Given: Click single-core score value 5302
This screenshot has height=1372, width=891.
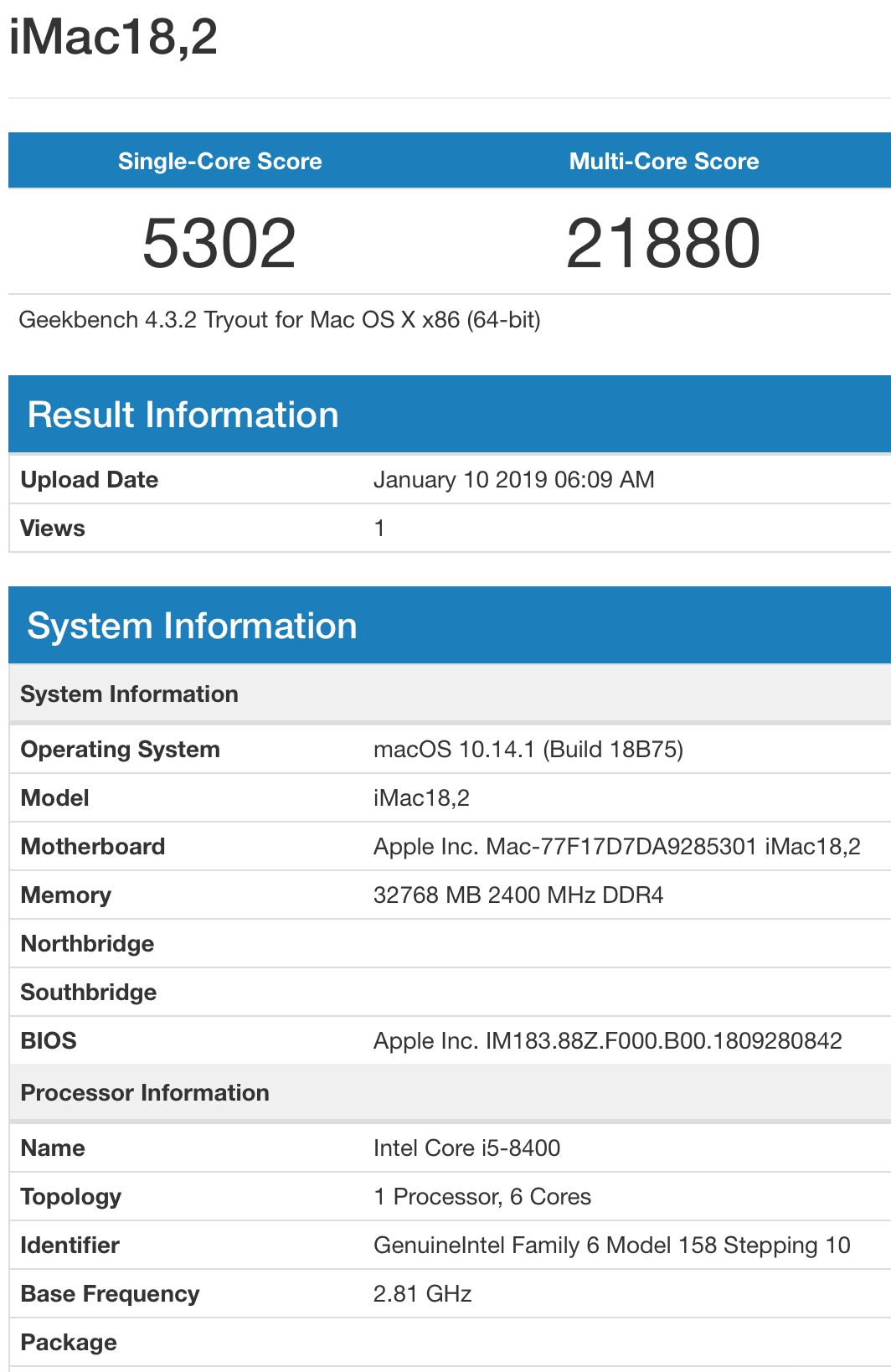Looking at the screenshot, I should pyautogui.click(x=219, y=243).
